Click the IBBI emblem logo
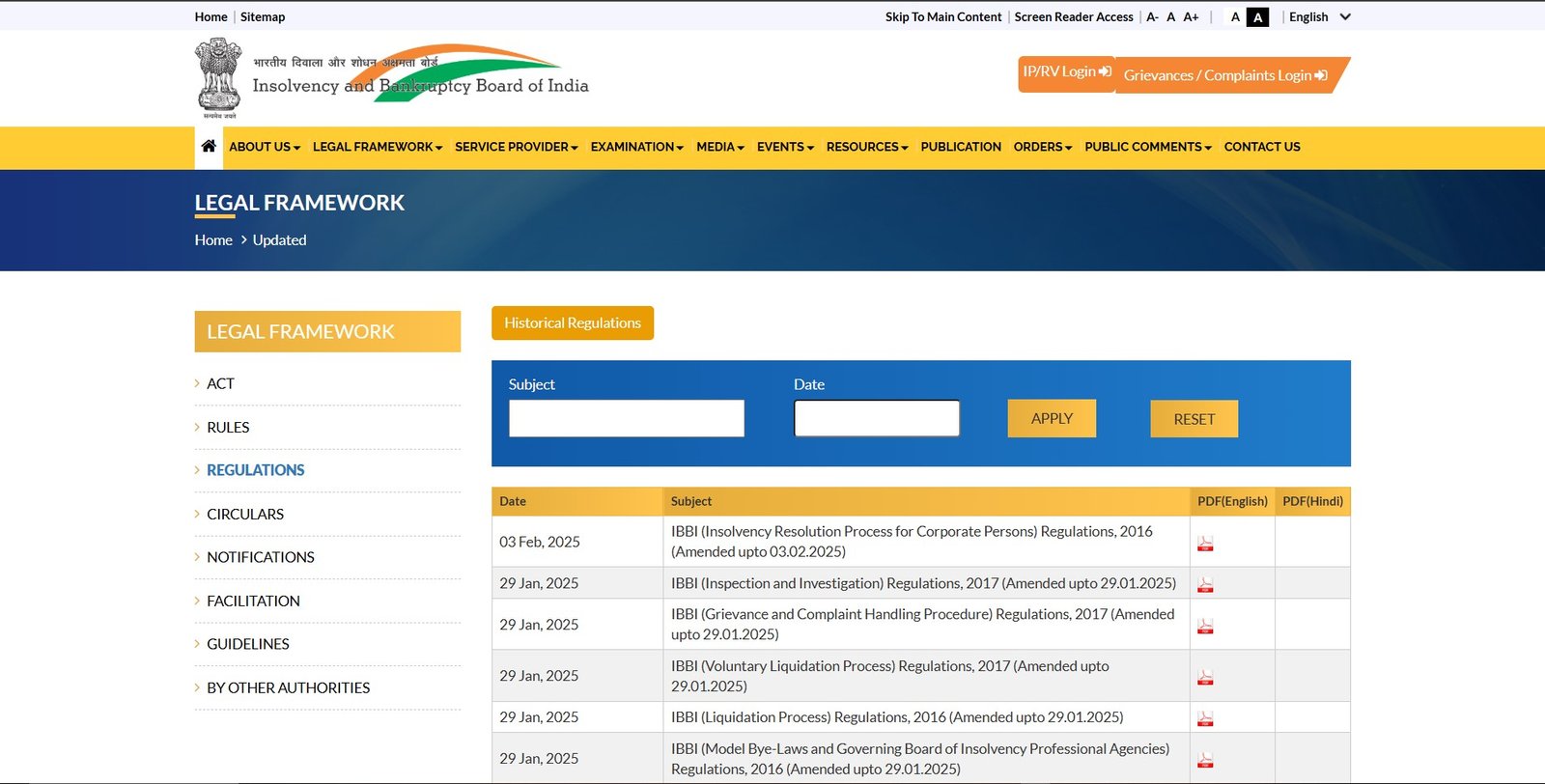The height and width of the screenshot is (784, 1545). (x=218, y=78)
